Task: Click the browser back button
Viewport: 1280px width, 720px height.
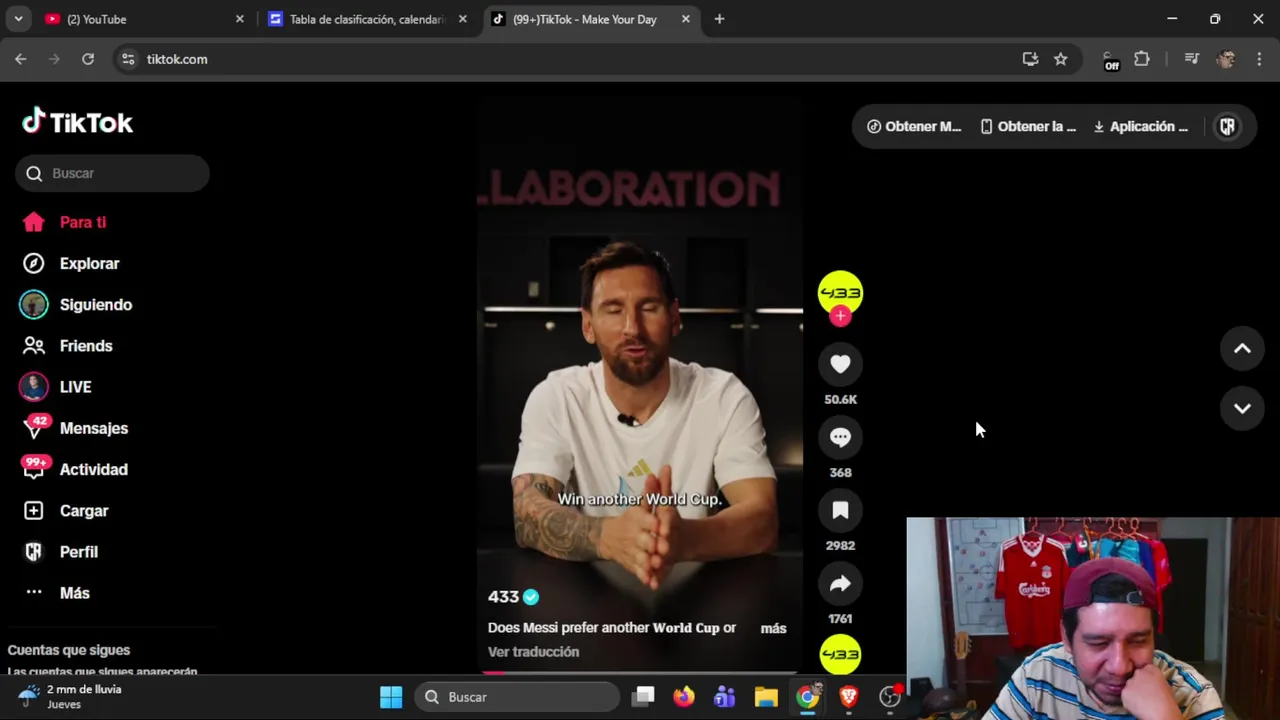Action: click(21, 59)
